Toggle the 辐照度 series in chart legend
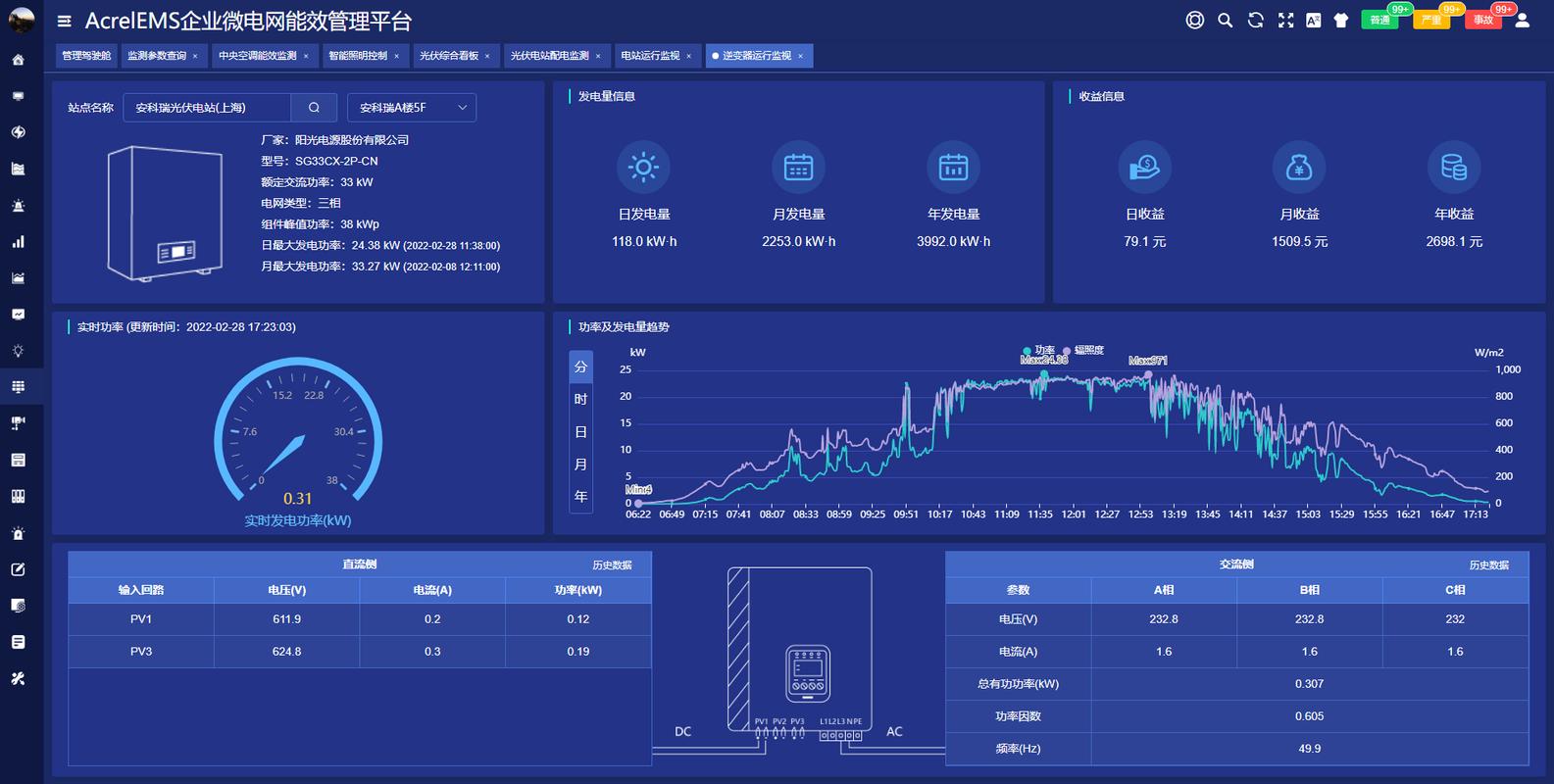1554x784 pixels. [1083, 350]
